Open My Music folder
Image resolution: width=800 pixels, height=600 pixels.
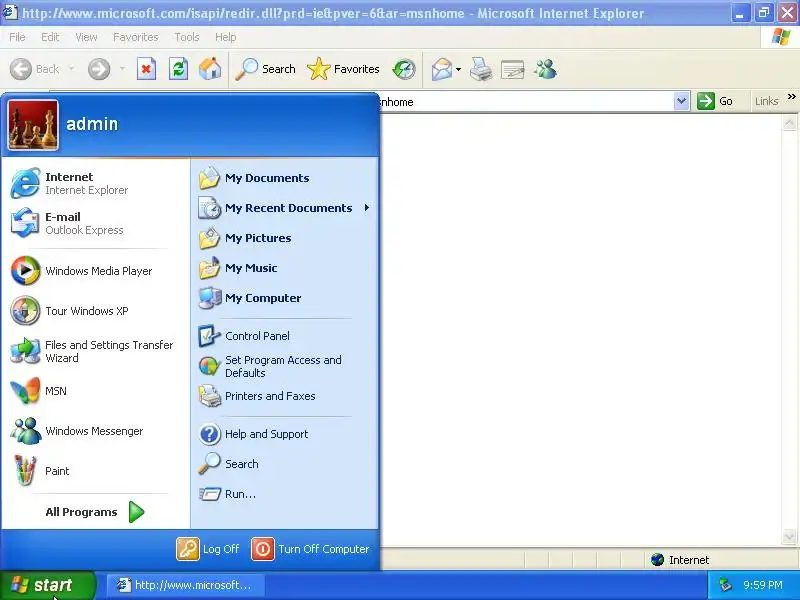(285, 268)
